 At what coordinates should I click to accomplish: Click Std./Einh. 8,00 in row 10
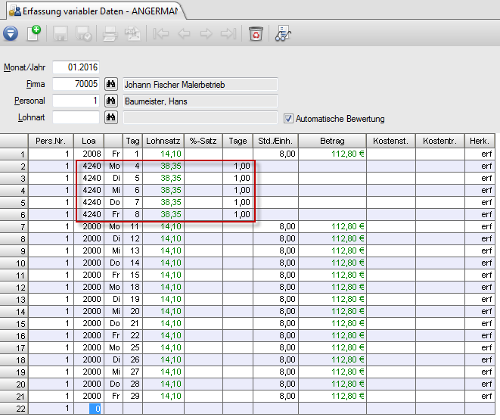(276, 263)
